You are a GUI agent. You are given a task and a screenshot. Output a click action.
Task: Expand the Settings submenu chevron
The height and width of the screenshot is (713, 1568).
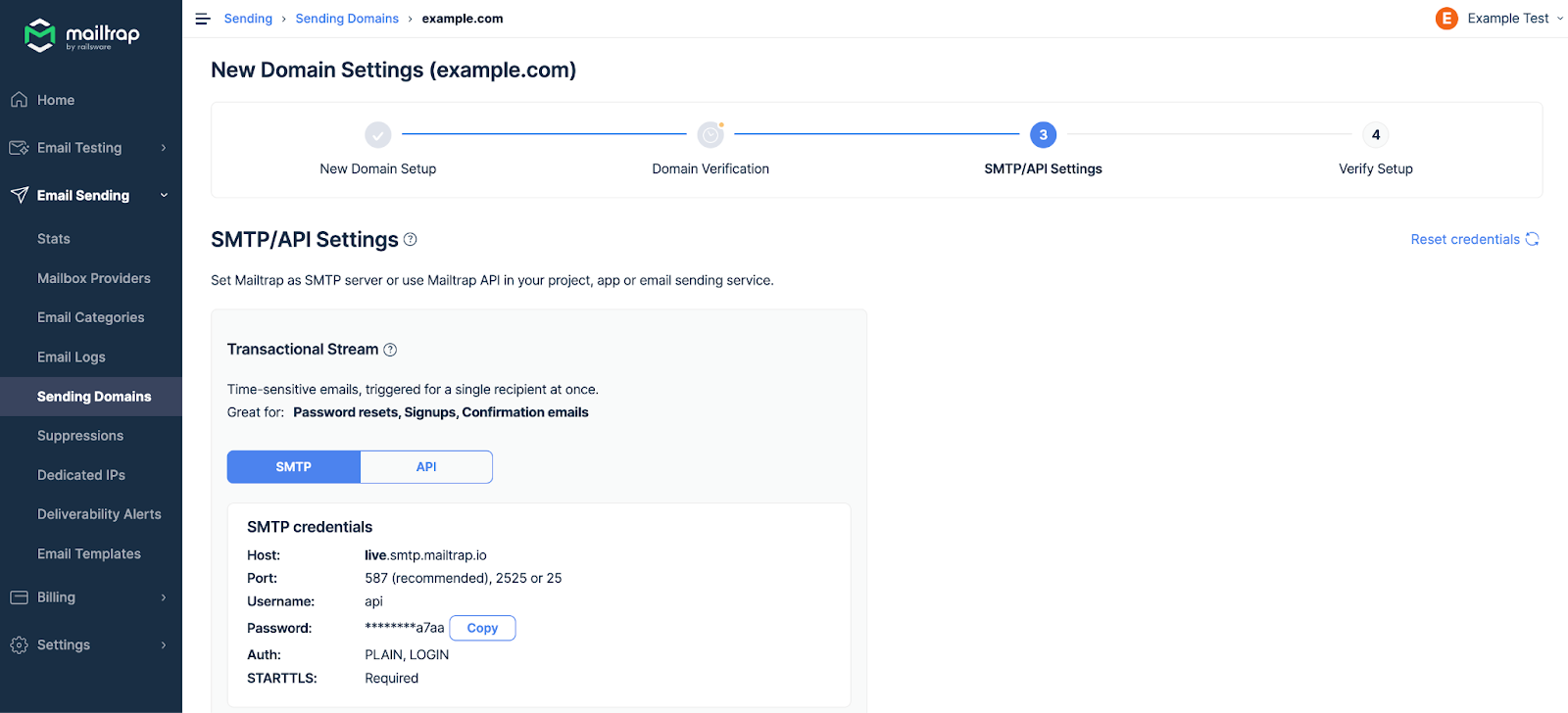tap(164, 644)
